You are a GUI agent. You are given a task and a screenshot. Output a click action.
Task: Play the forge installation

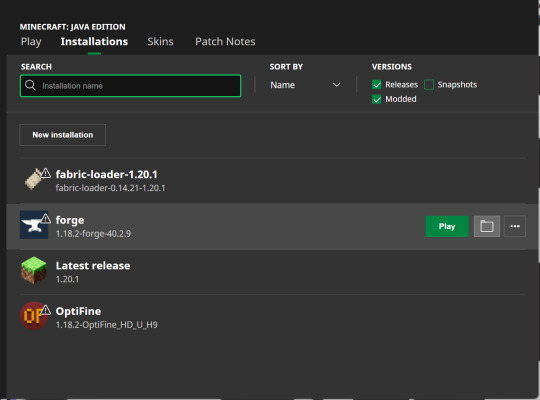click(447, 226)
